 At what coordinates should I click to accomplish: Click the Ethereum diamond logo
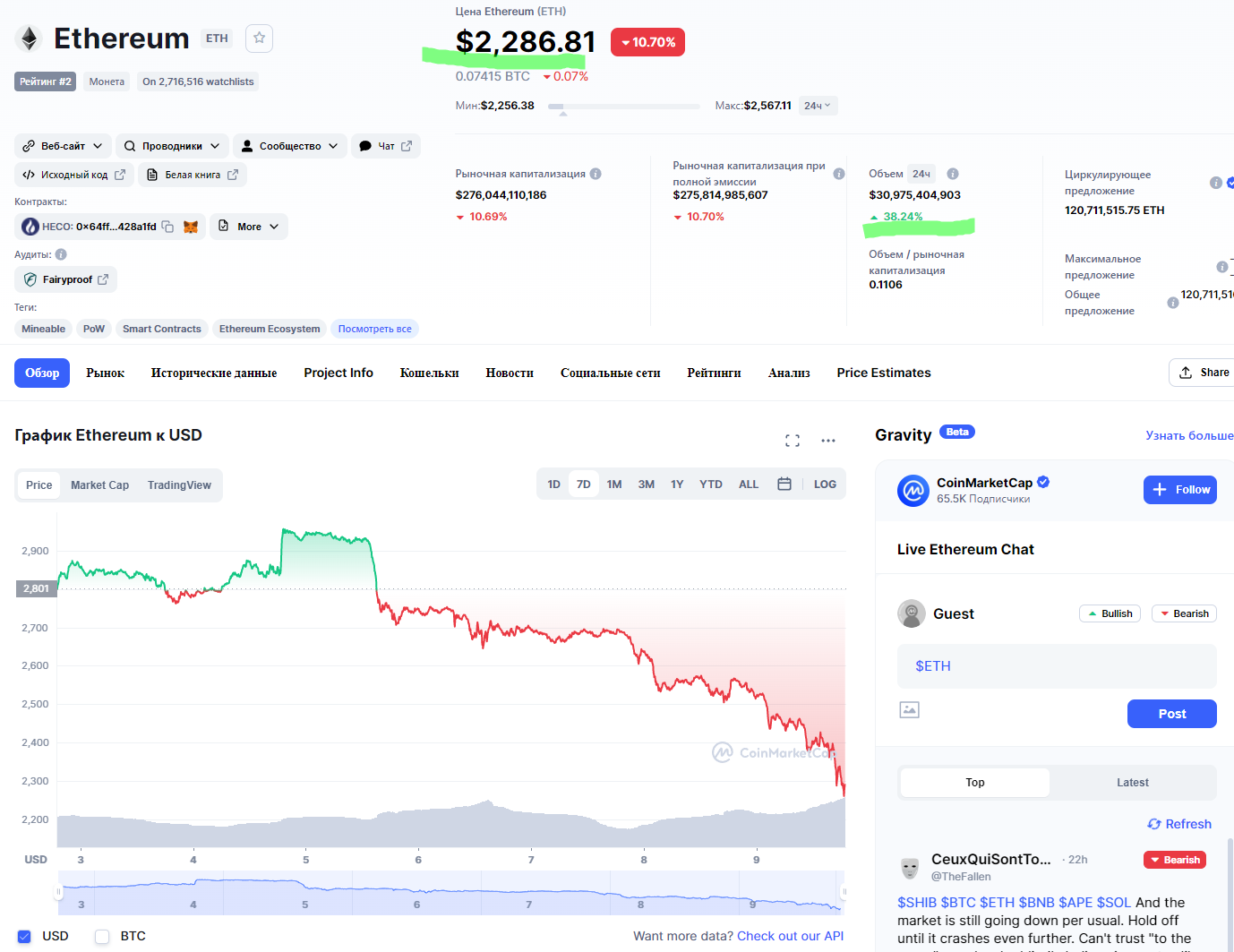30,39
